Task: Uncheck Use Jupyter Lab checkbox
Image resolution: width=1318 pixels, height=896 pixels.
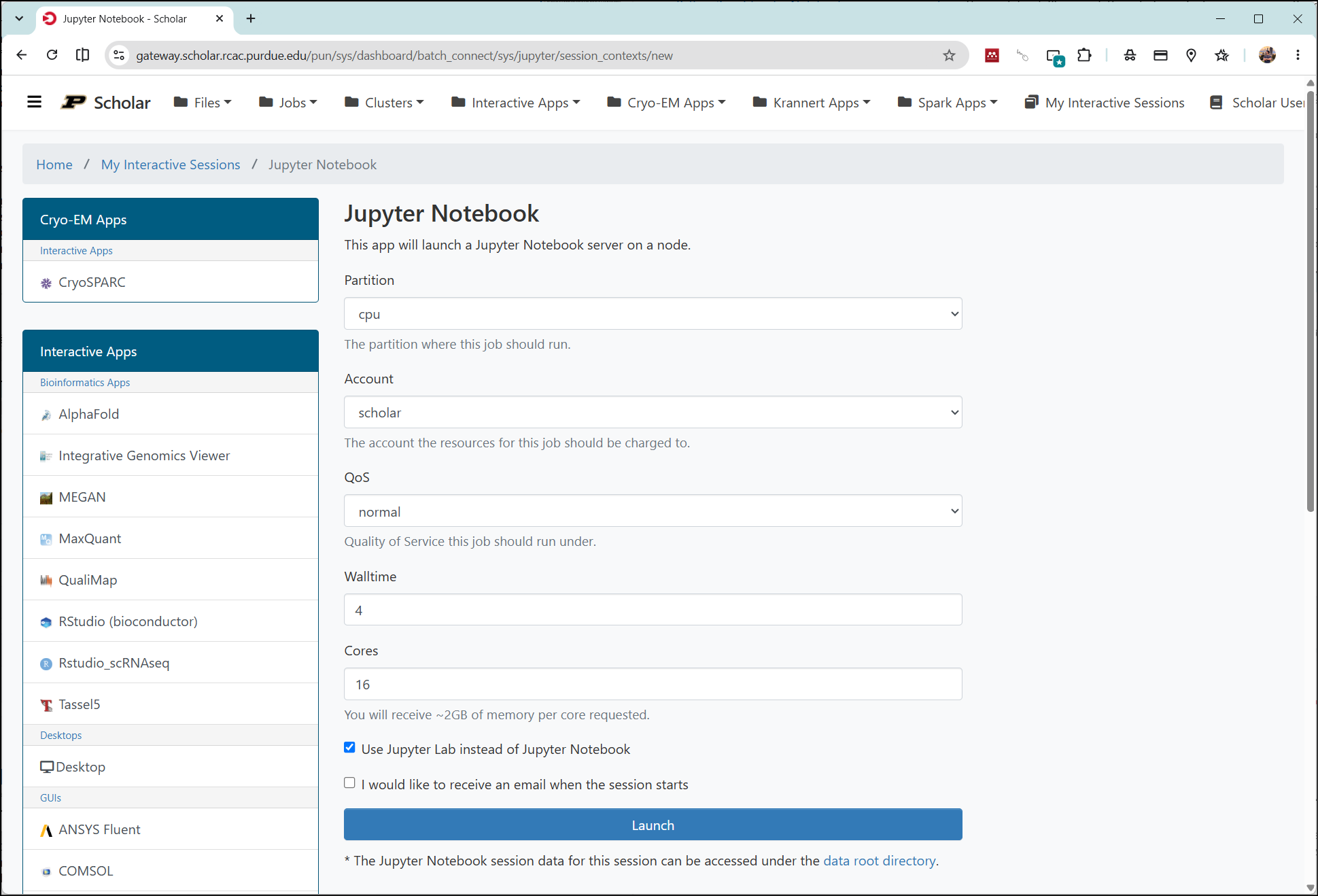Action: pos(349,748)
